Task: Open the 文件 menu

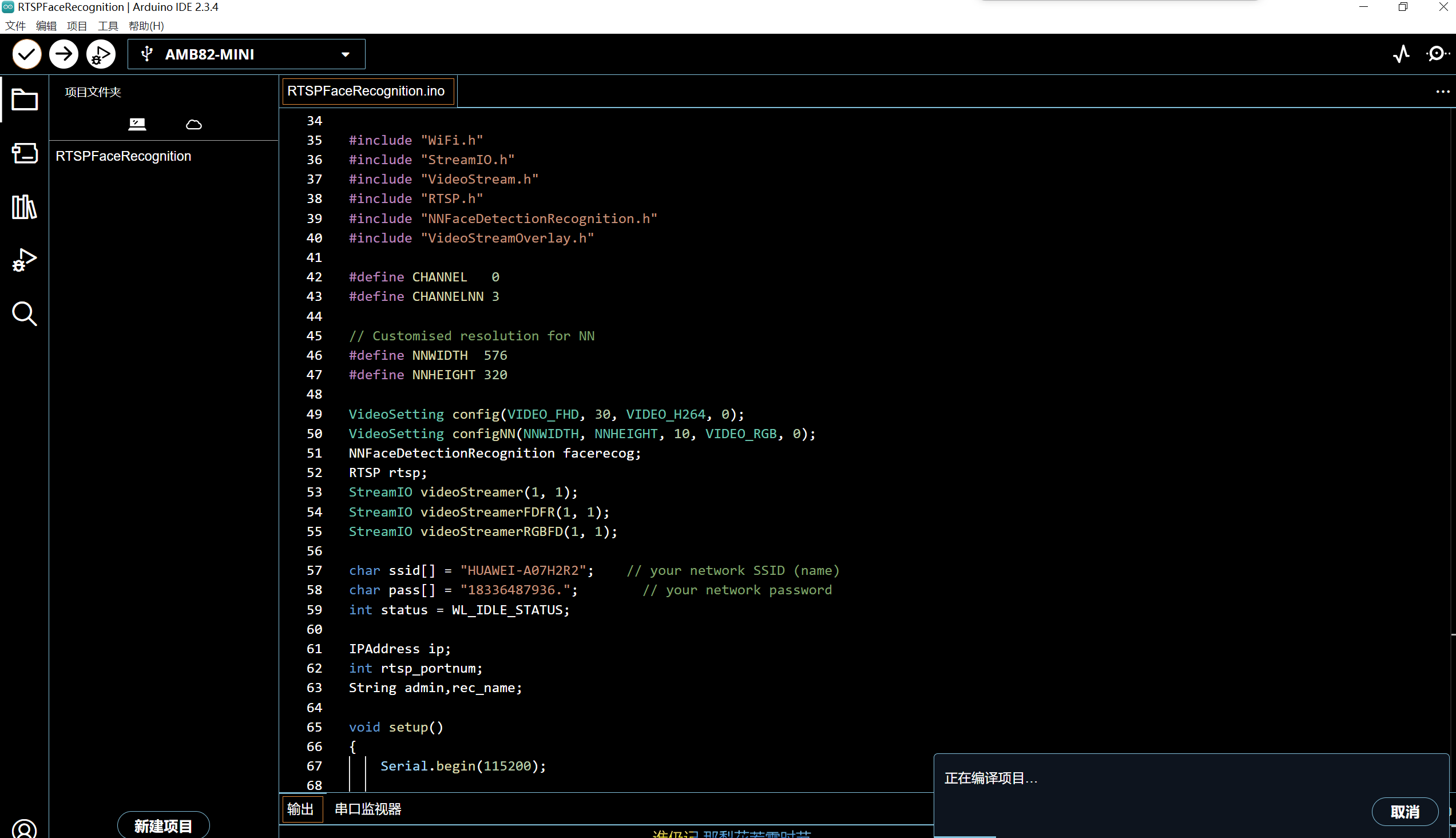Action: pyautogui.click(x=15, y=26)
